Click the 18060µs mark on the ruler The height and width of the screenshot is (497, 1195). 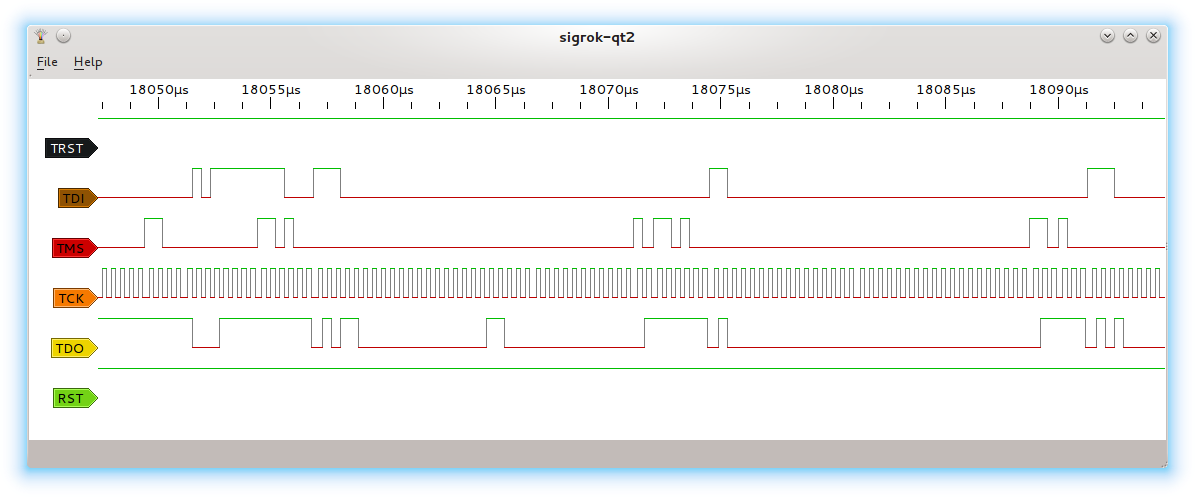pos(384,90)
